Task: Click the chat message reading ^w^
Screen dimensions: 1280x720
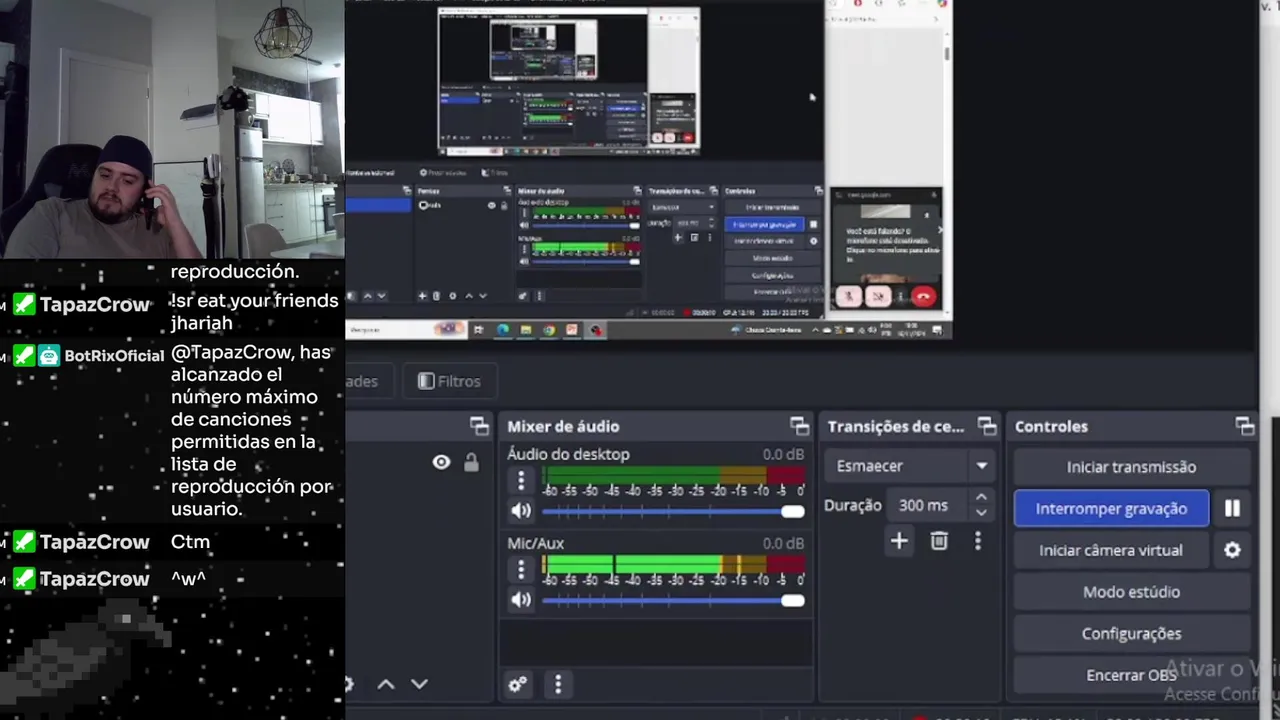Action: coord(188,579)
